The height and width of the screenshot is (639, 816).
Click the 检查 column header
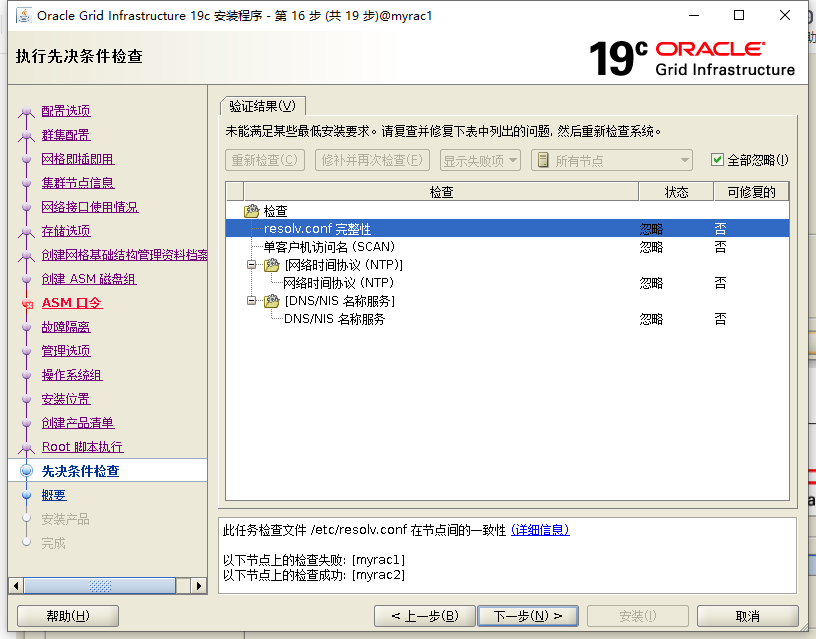441,192
